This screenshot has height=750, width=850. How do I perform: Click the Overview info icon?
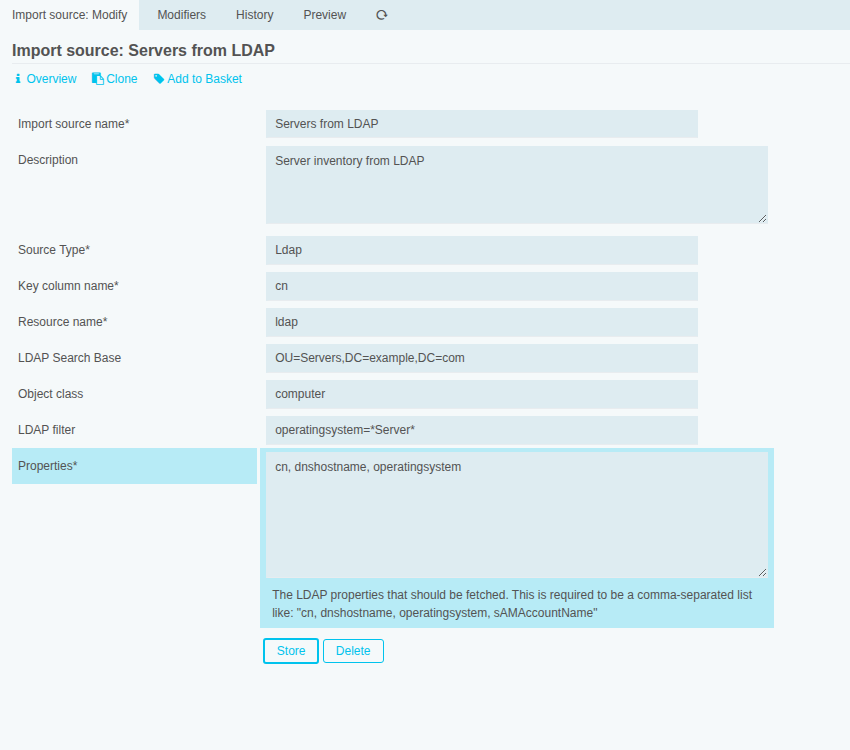tap(18, 79)
